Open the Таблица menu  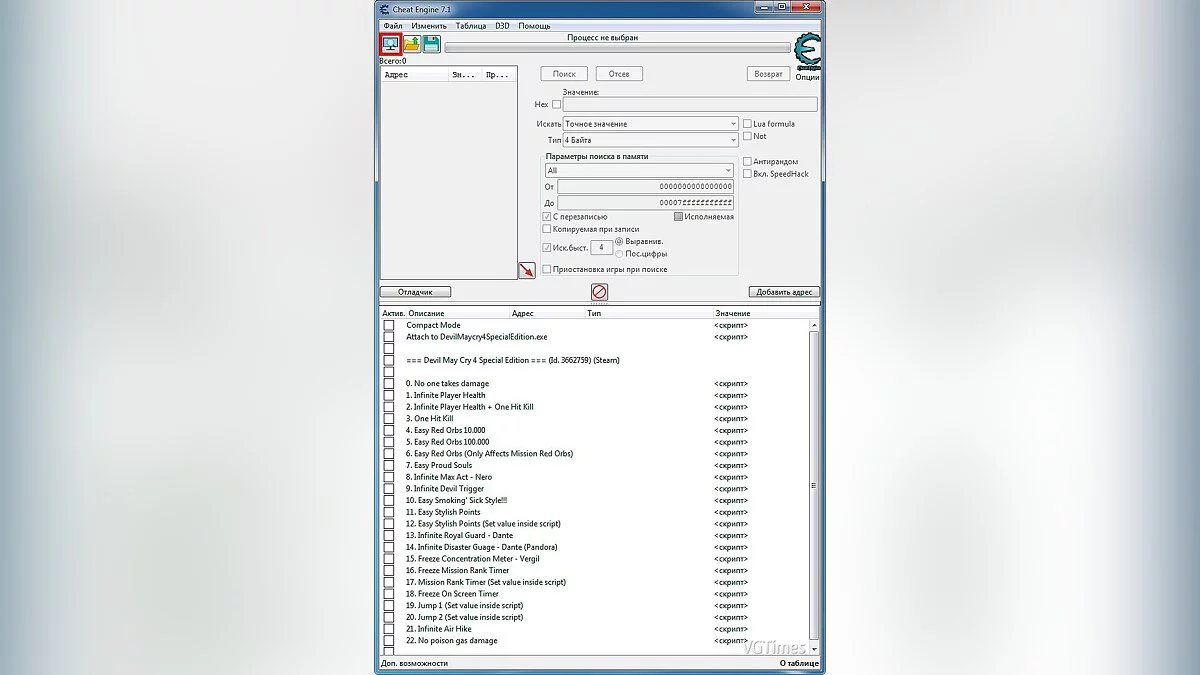click(x=471, y=25)
